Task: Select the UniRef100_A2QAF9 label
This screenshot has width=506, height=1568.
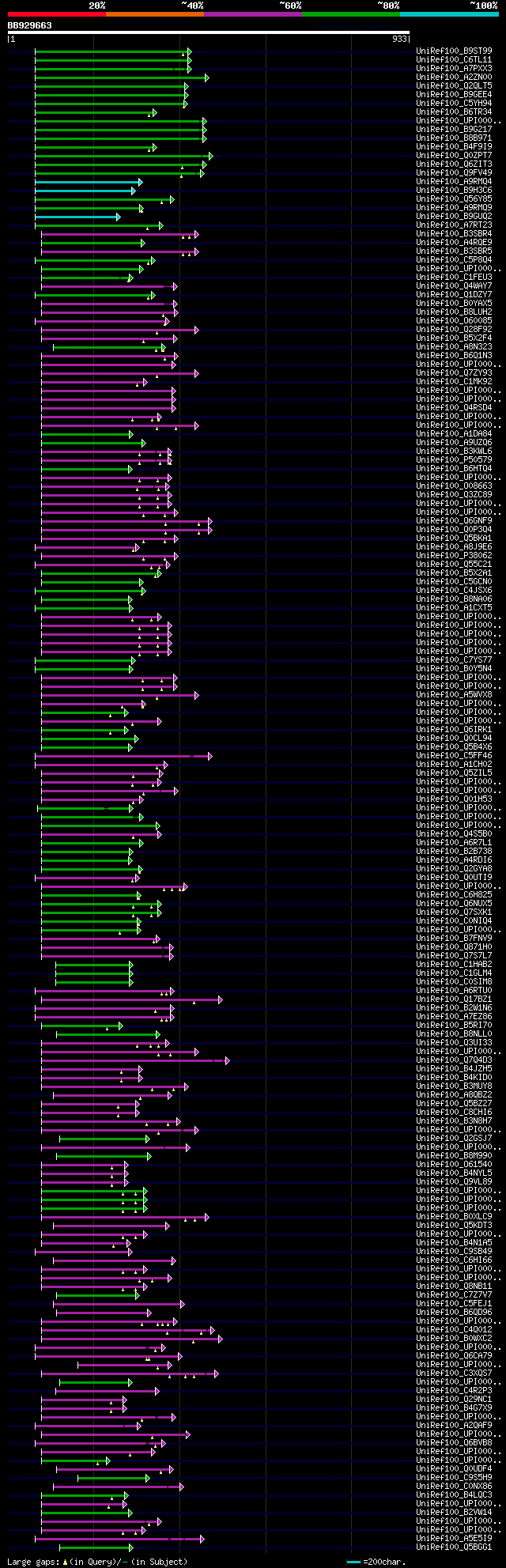Action: click(x=454, y=1426)
